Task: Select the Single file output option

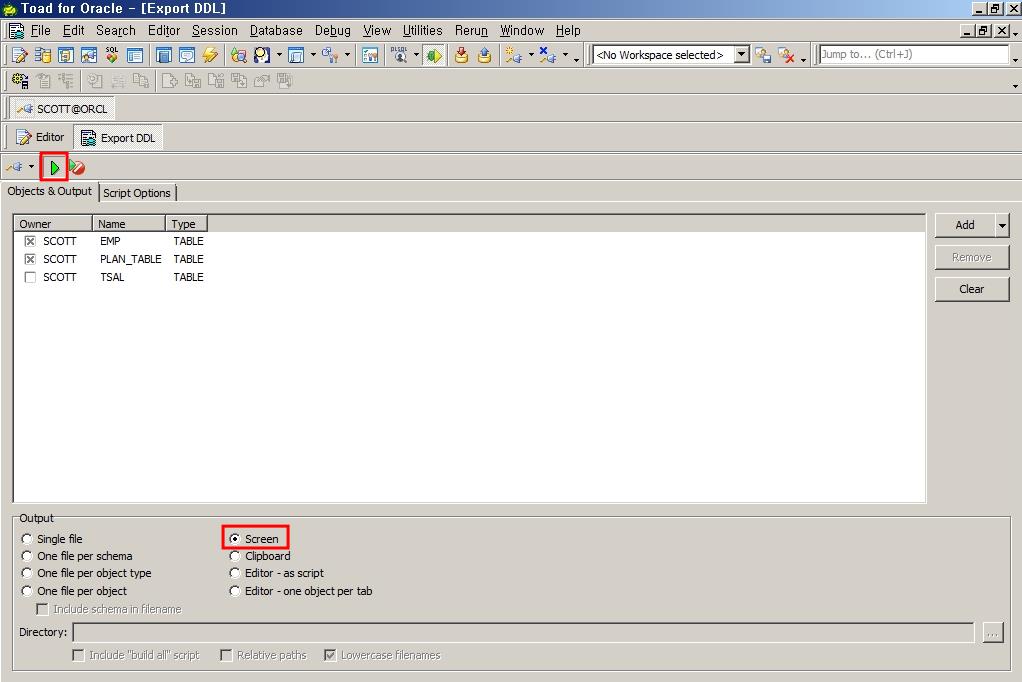Action: [27, 539]
